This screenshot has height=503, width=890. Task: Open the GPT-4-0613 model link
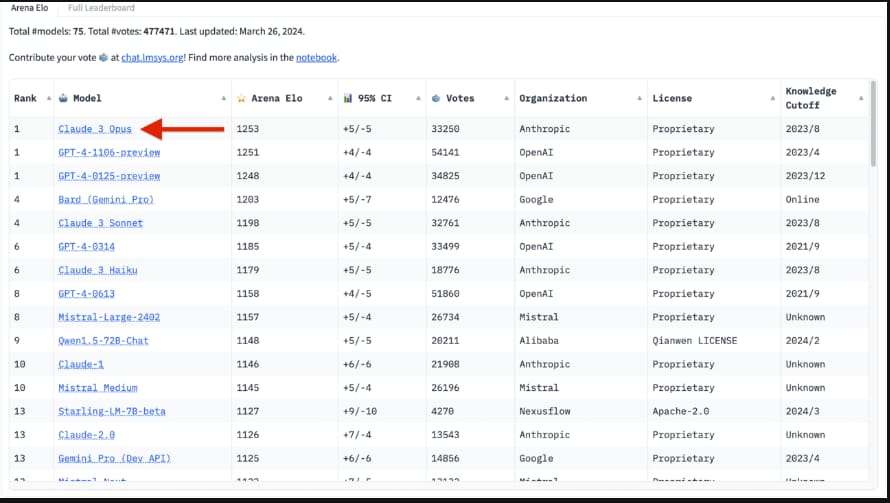[86, 294]
